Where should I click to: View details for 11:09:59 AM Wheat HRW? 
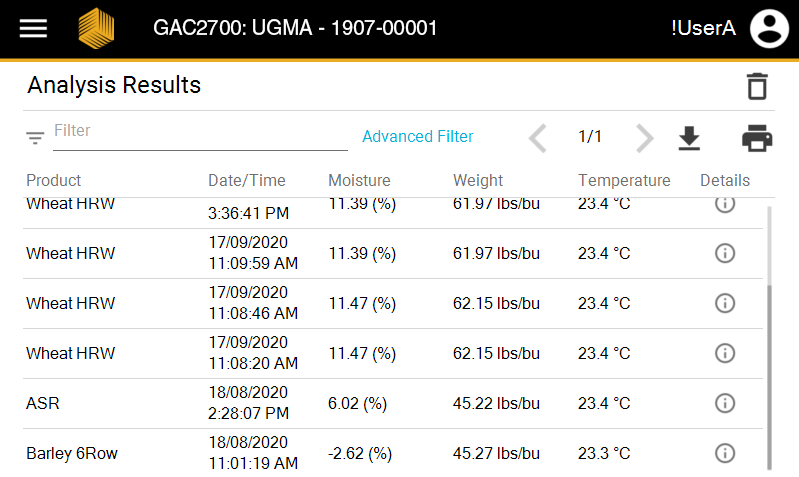coord(725,253)
